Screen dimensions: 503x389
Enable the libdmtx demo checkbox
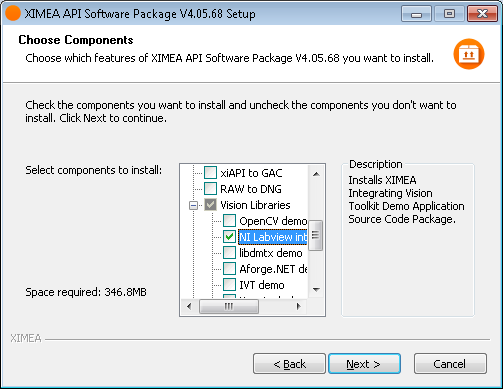(x=229, y=253)
